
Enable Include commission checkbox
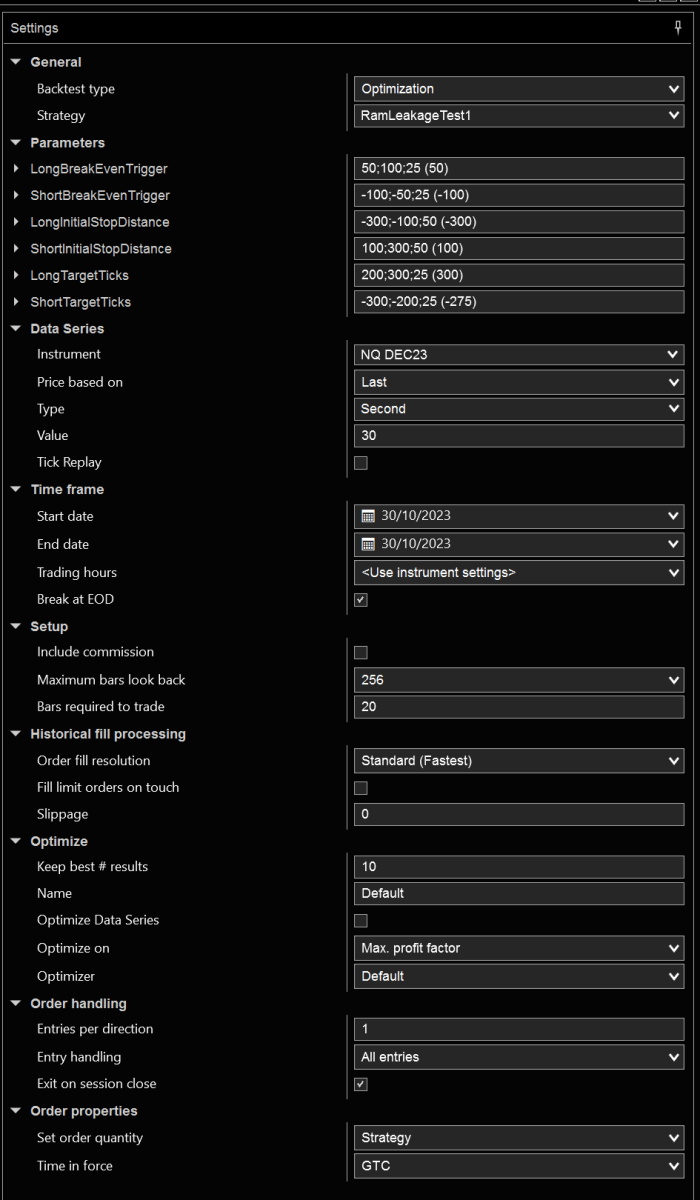tap(361, 652)
